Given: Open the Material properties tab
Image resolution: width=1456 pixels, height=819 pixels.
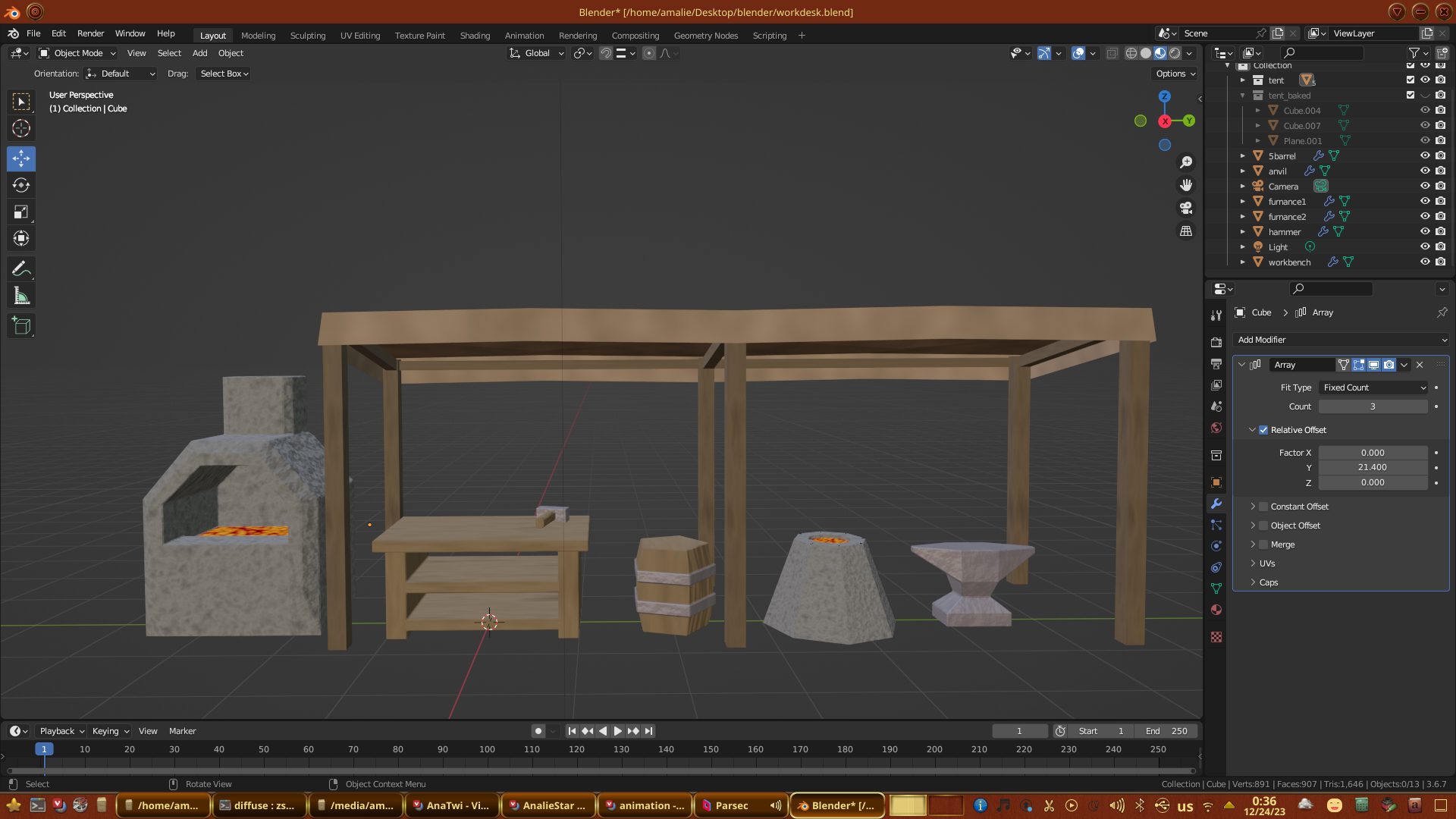Looking at the screenshot, I should (x=1216, y=610).
